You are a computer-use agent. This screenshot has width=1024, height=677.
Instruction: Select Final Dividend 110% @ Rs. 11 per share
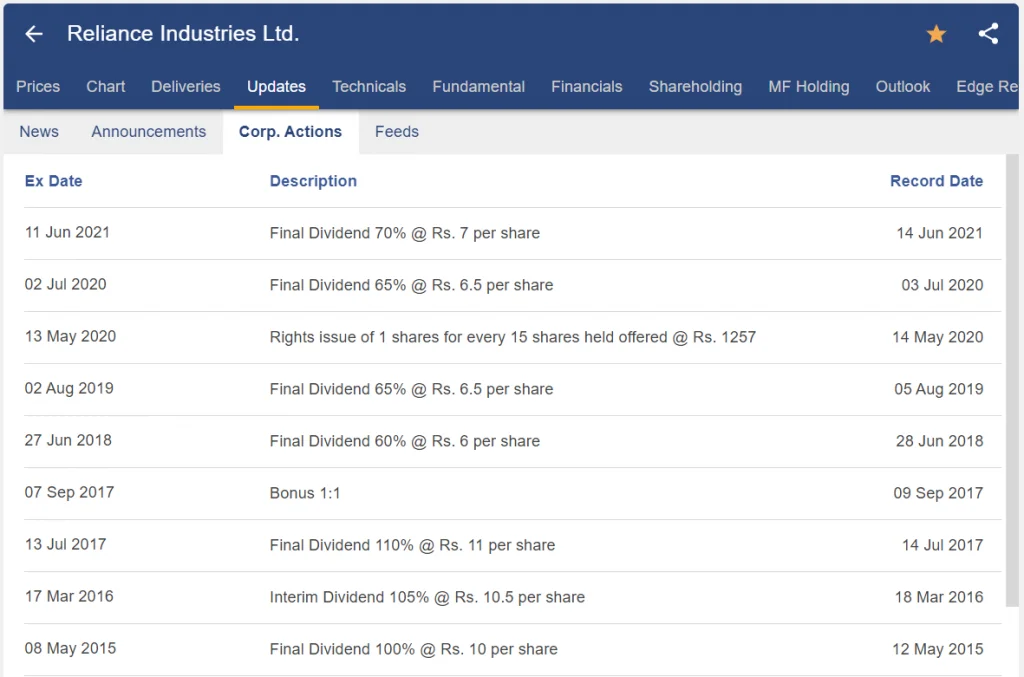click(x=412, y=545)
